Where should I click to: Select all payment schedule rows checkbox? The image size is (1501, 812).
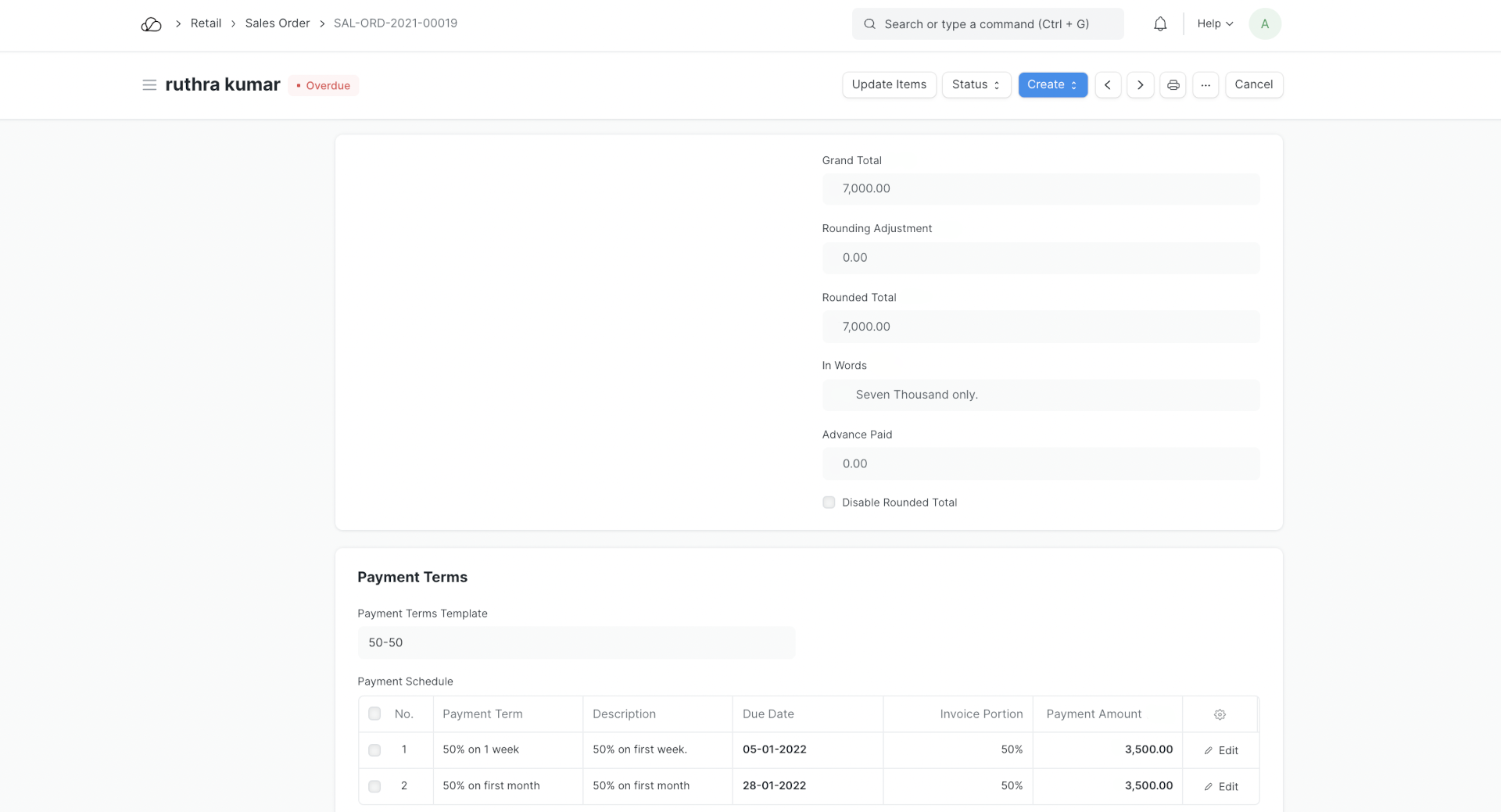point(374,714)
